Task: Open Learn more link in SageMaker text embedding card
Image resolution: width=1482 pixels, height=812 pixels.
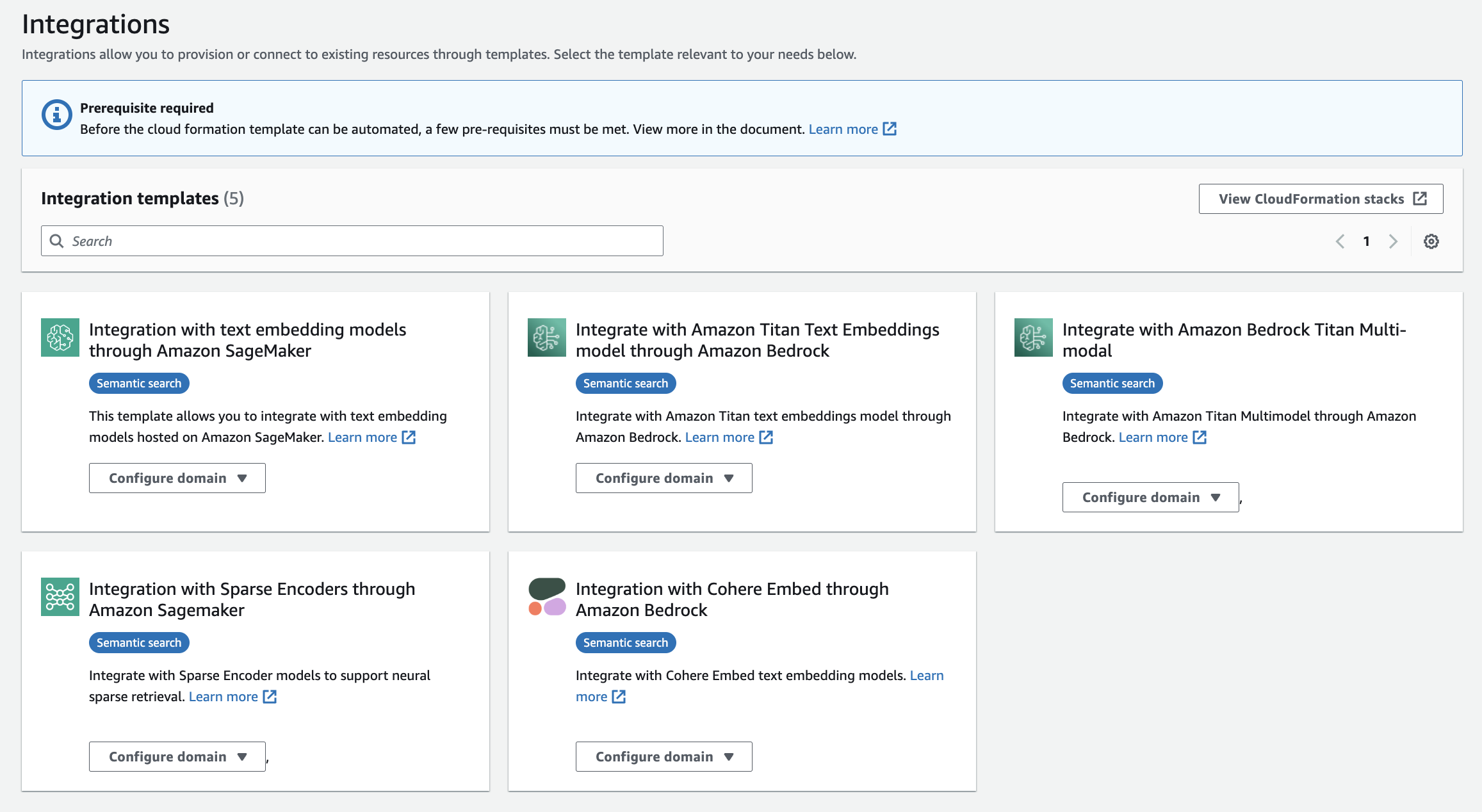Action: coord(371,437)
